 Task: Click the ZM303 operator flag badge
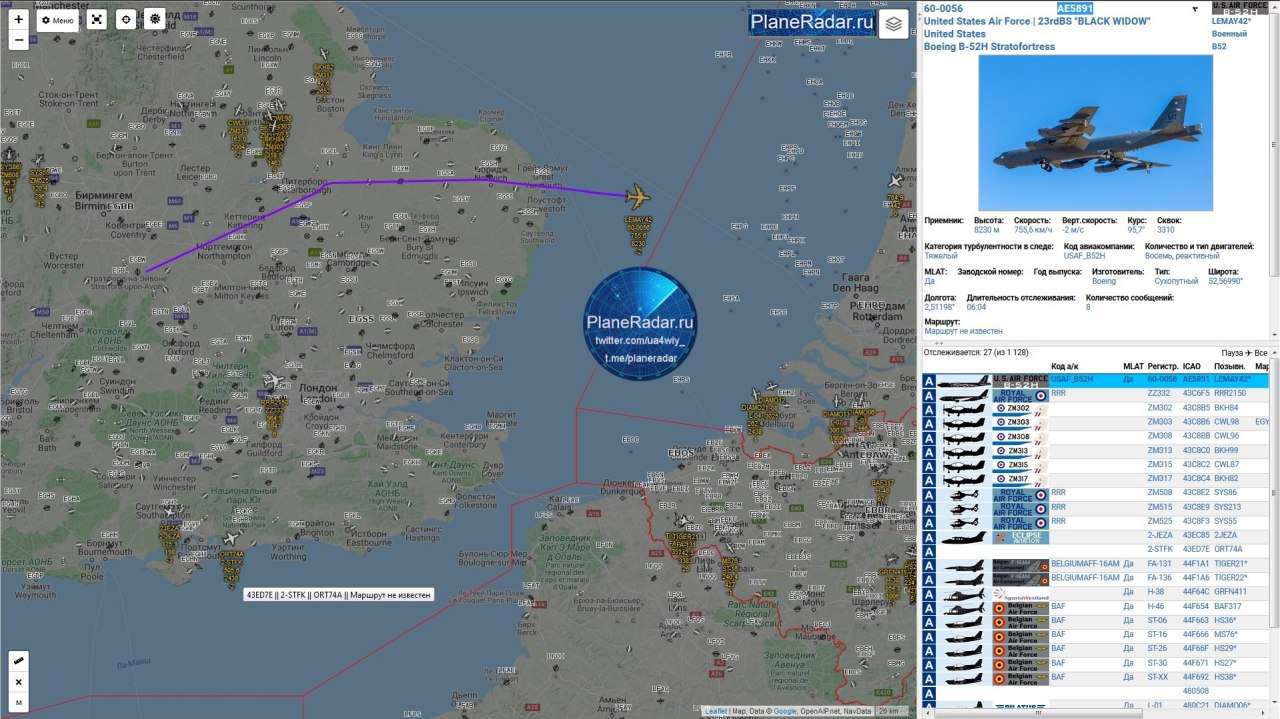pyautogui.click(x=1020, y=422)
